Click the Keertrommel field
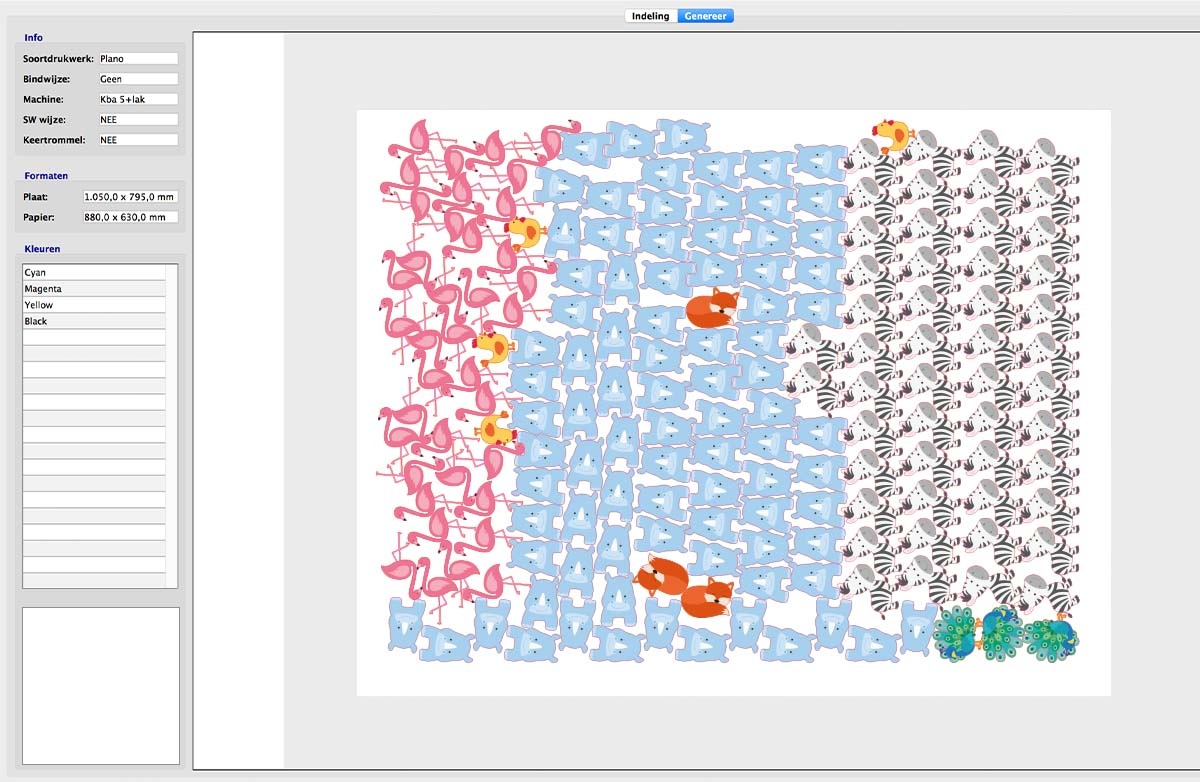 138,140
